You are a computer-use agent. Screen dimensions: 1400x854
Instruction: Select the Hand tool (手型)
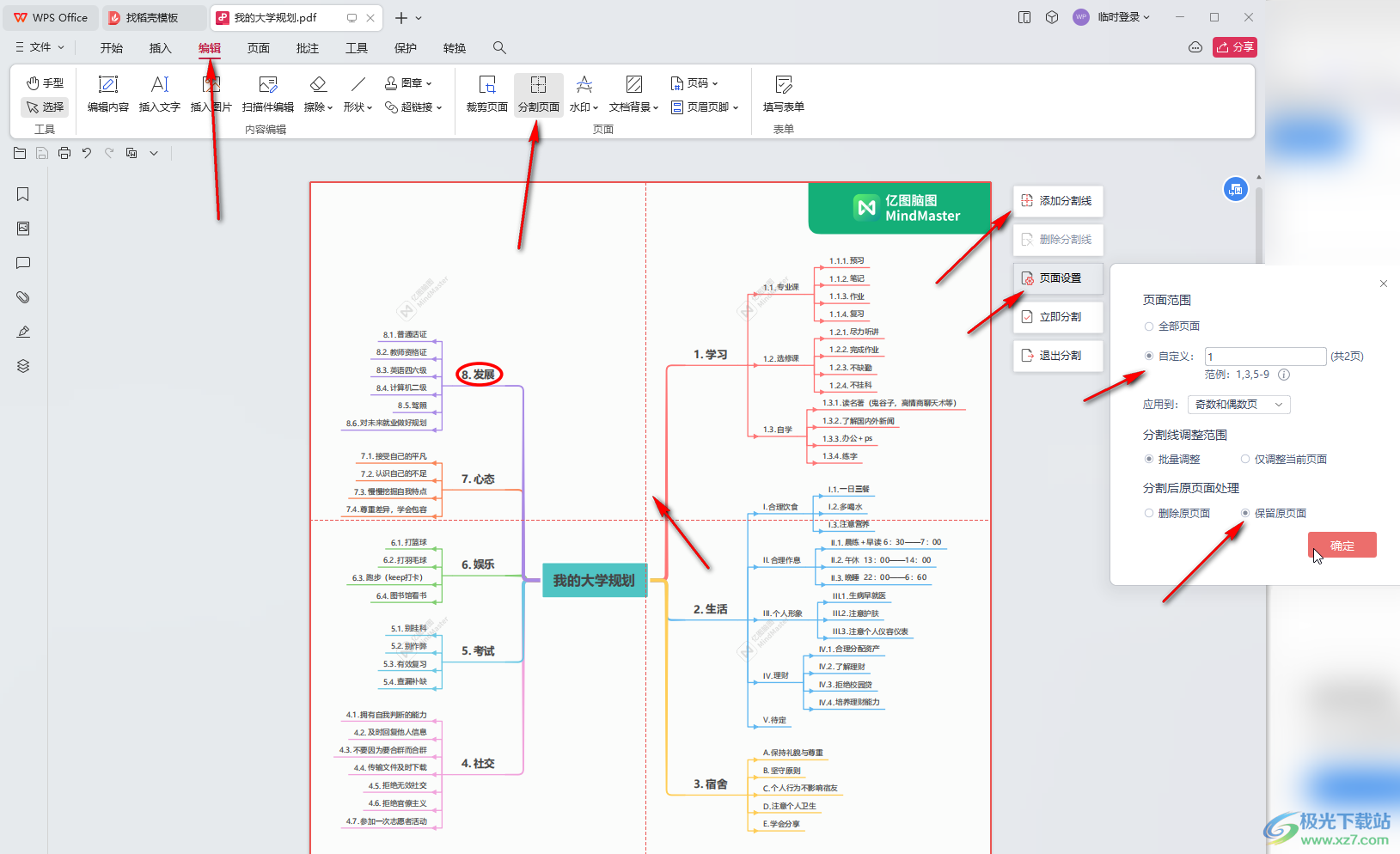tap(45, 83)
